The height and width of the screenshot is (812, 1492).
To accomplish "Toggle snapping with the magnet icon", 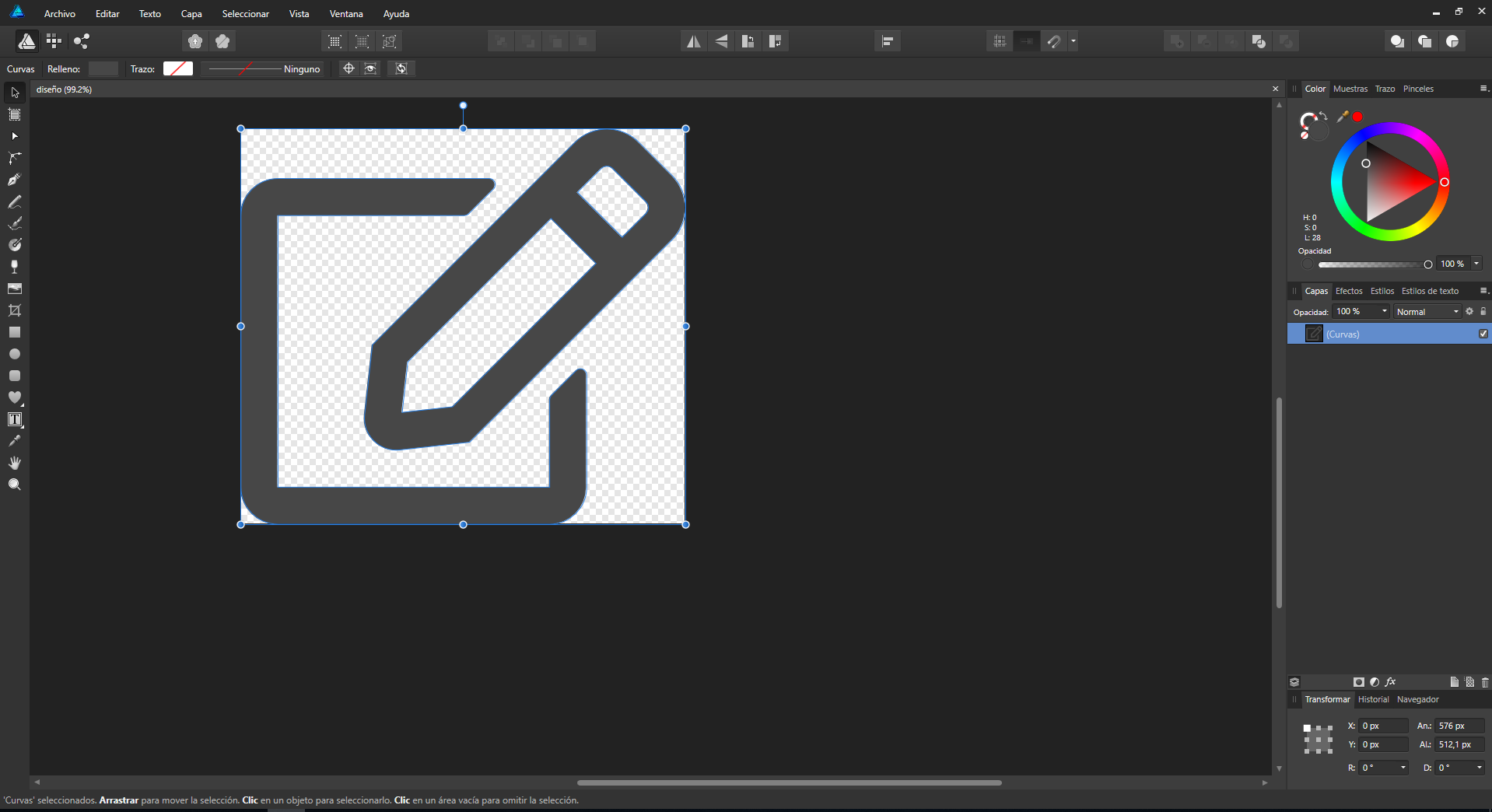I will [x=1054, y=40].
